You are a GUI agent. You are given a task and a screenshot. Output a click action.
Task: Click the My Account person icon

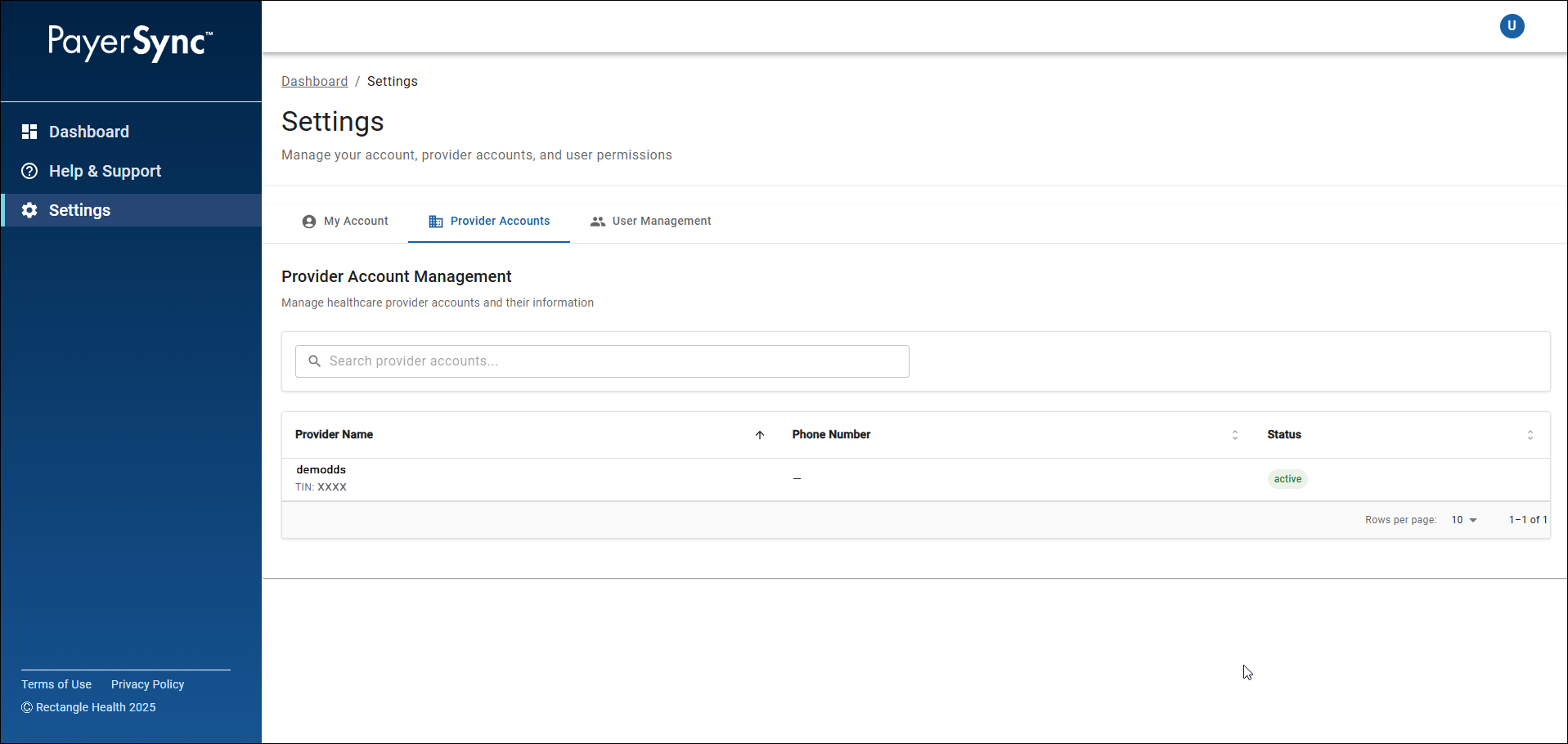(x=309, y=222)
